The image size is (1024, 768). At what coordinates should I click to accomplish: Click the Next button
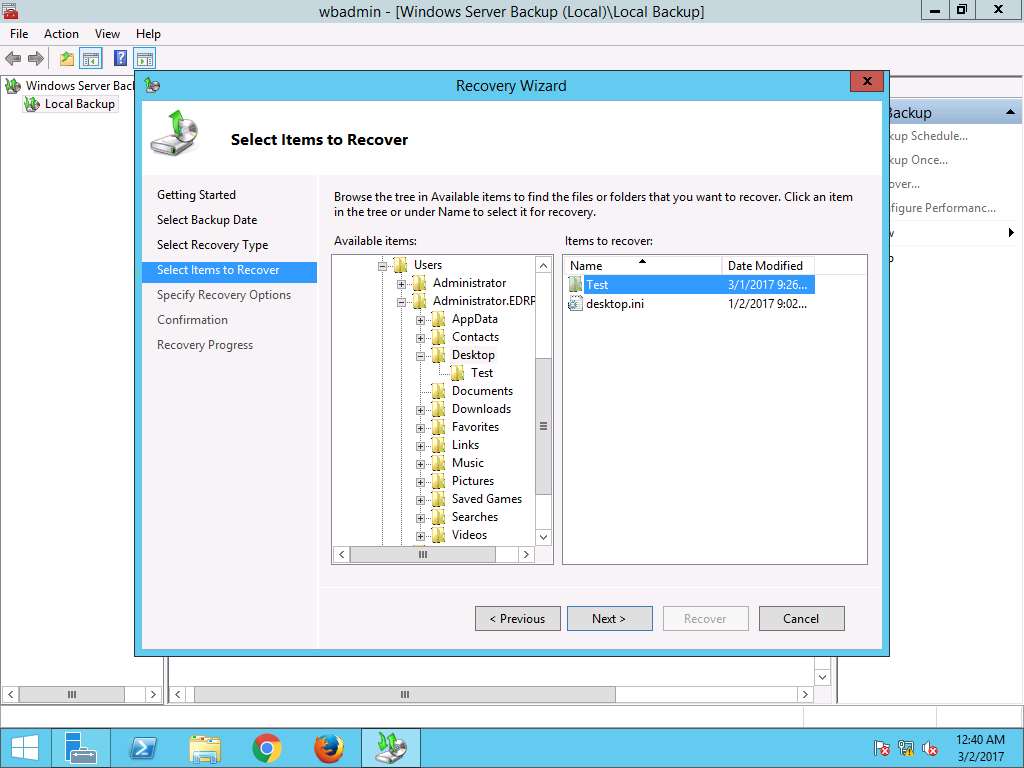(x=609, y=618)
